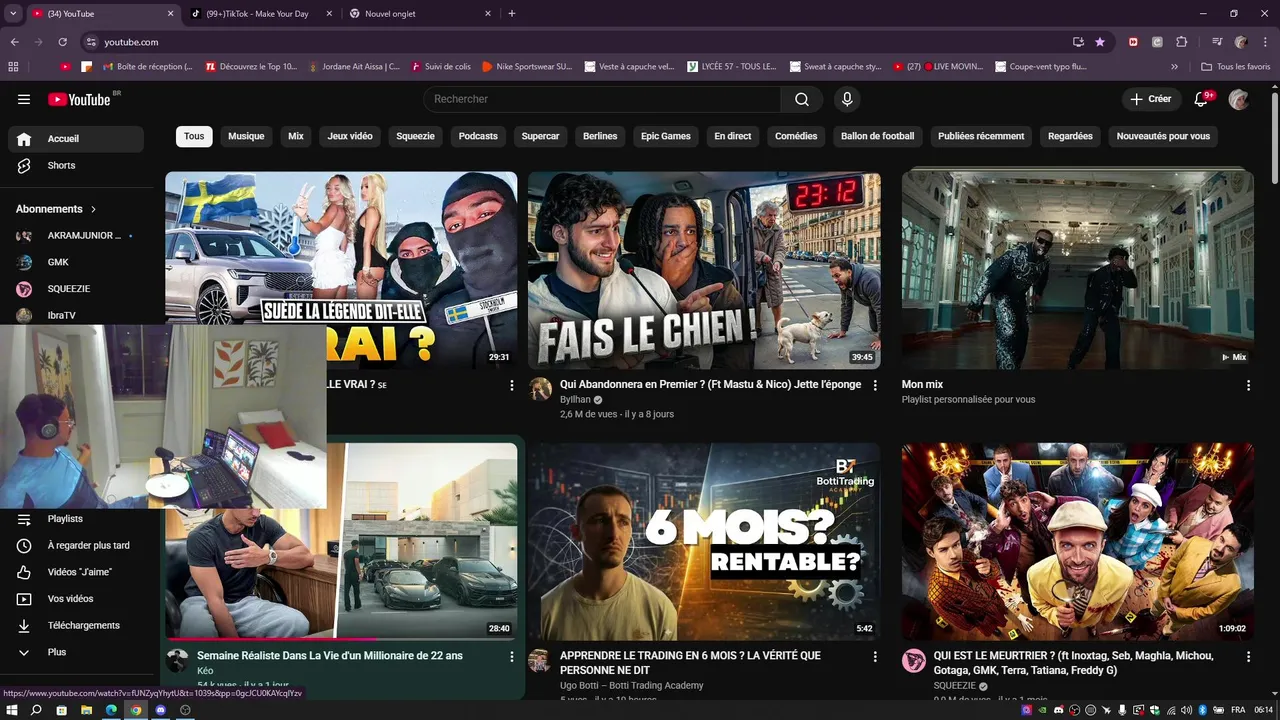This screenshot has width=1280, height=720.
Task: Select the Podcasts filter chip
Action: click(478, 136)
